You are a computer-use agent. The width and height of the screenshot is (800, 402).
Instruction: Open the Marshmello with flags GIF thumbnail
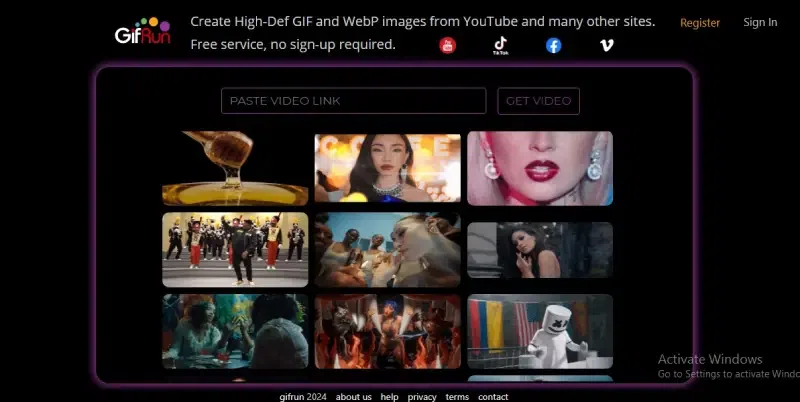coord(540,331)
